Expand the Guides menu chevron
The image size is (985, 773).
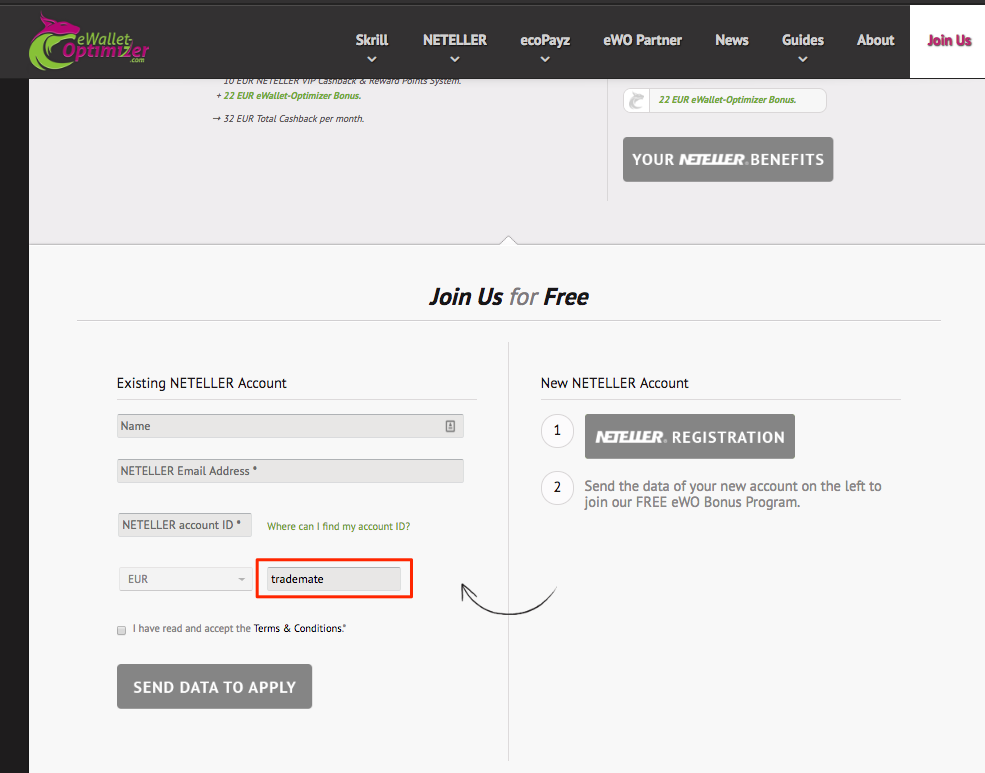(803, 60)
